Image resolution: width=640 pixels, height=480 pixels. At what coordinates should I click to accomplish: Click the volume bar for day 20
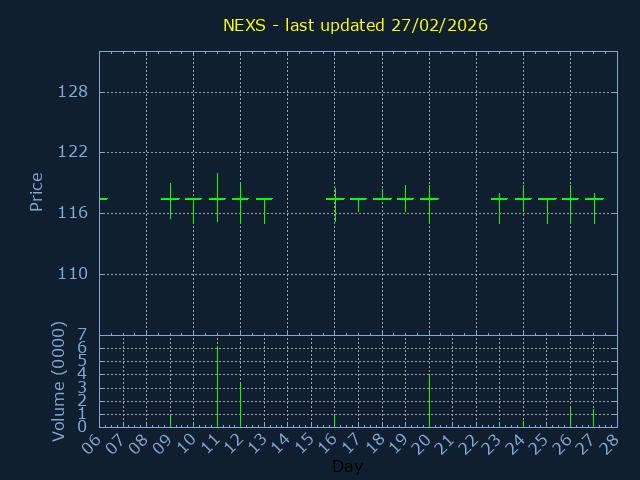coord(429,400)
